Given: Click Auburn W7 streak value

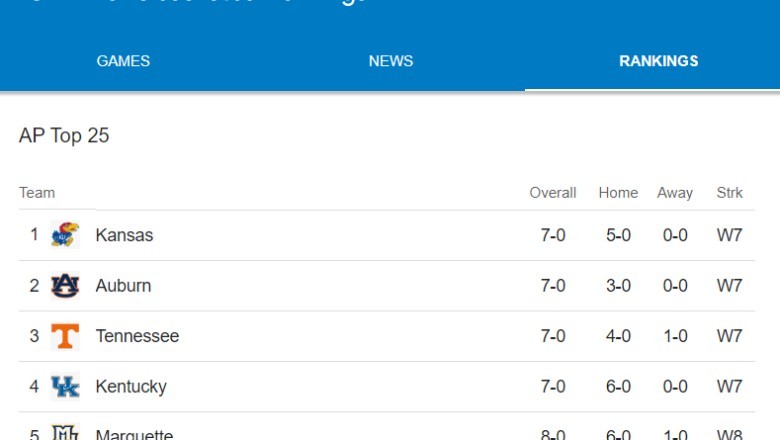Looking at the screenshot, I should point(729,285).
